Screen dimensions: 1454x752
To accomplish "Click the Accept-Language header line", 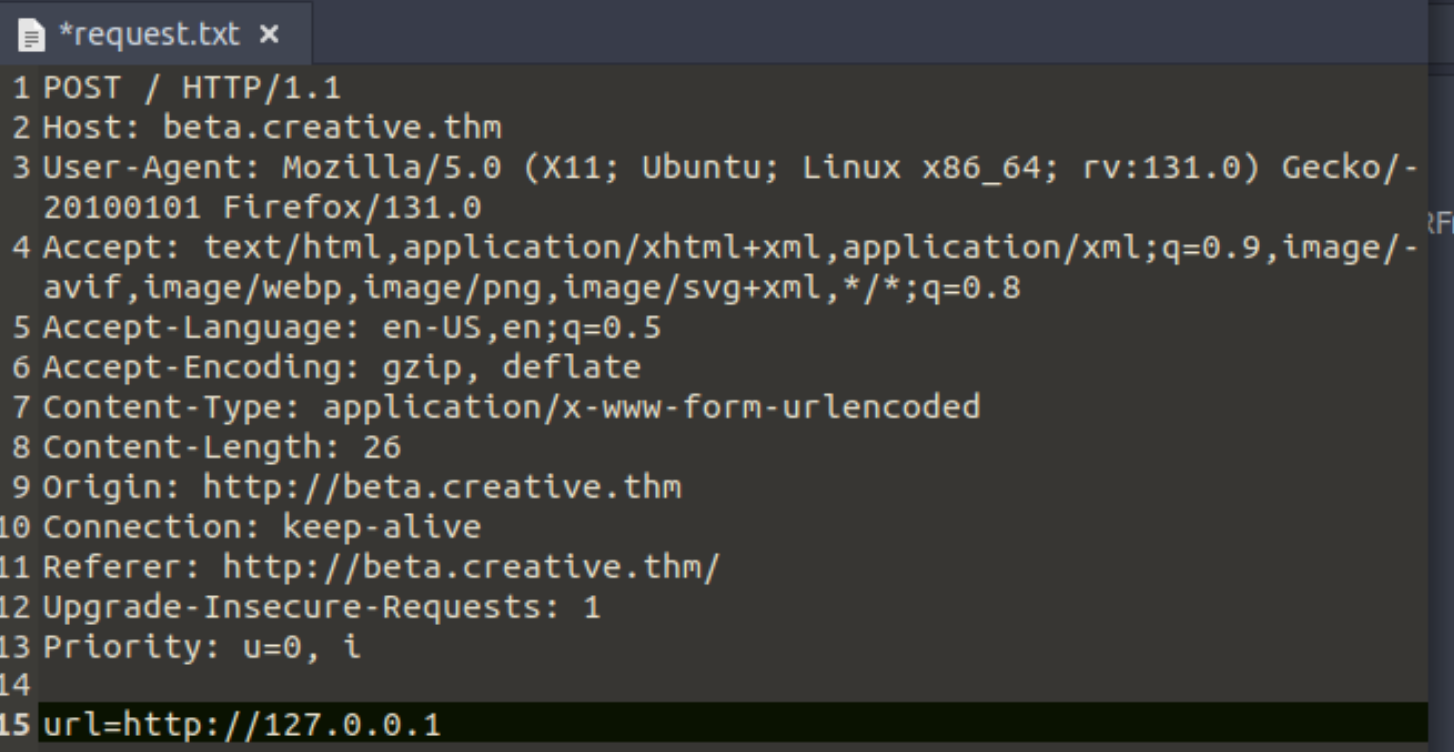I will (352, 328).
